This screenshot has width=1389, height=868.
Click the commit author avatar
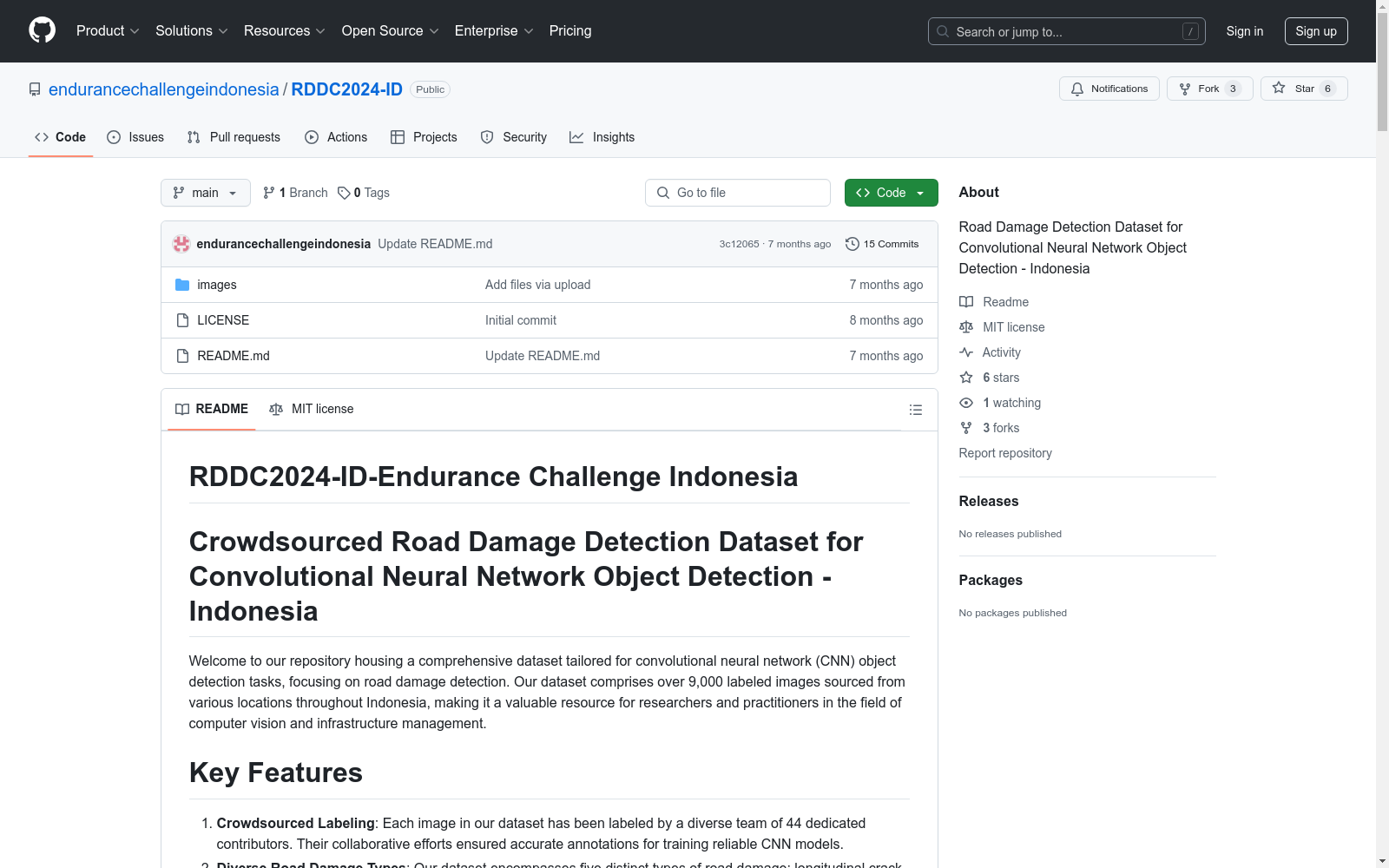(x=181, y=244)
